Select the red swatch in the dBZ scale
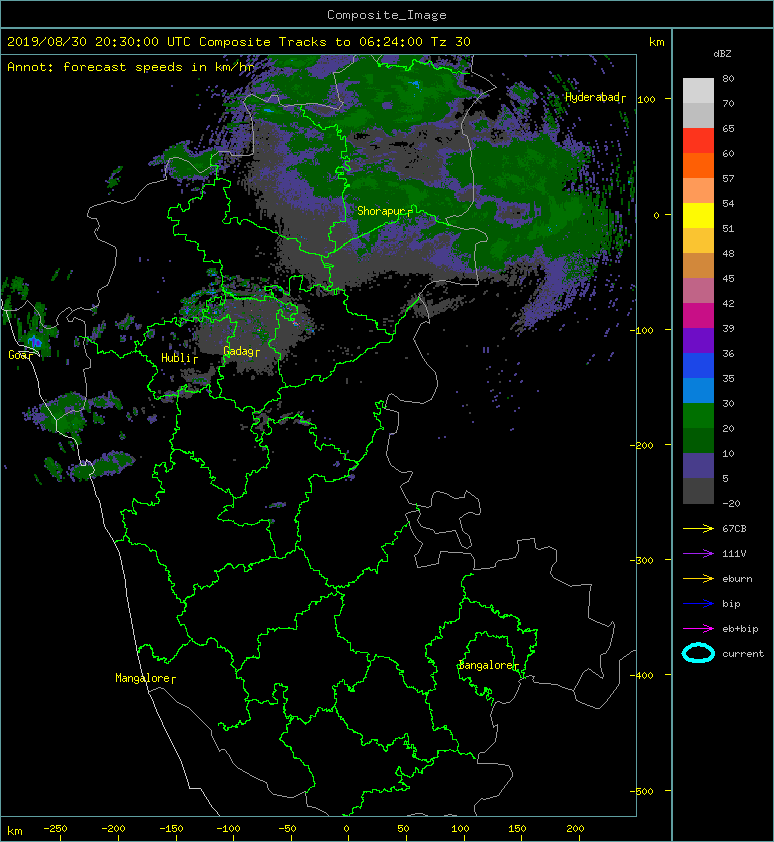Viewport: 774px width, 842px height. pyautogui.click(x=698, y=140)
